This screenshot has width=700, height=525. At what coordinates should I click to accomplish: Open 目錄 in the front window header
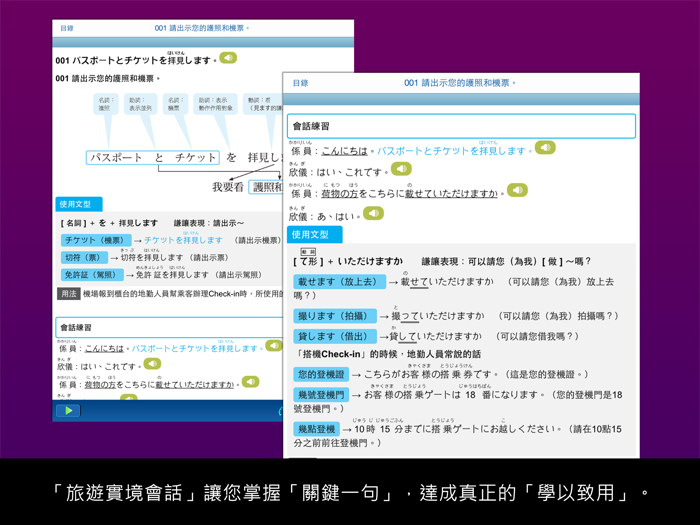[300, 83]
